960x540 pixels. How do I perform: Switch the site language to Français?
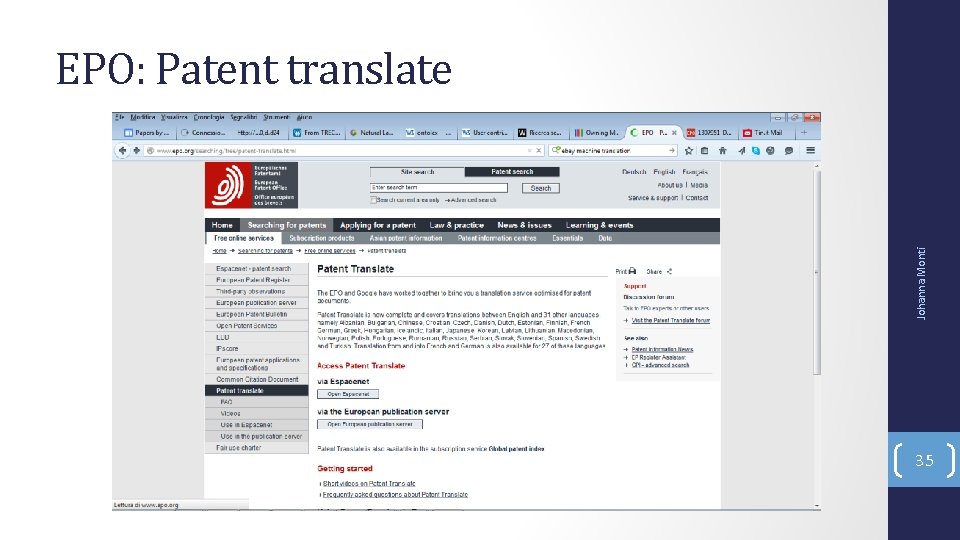[695, 172]
